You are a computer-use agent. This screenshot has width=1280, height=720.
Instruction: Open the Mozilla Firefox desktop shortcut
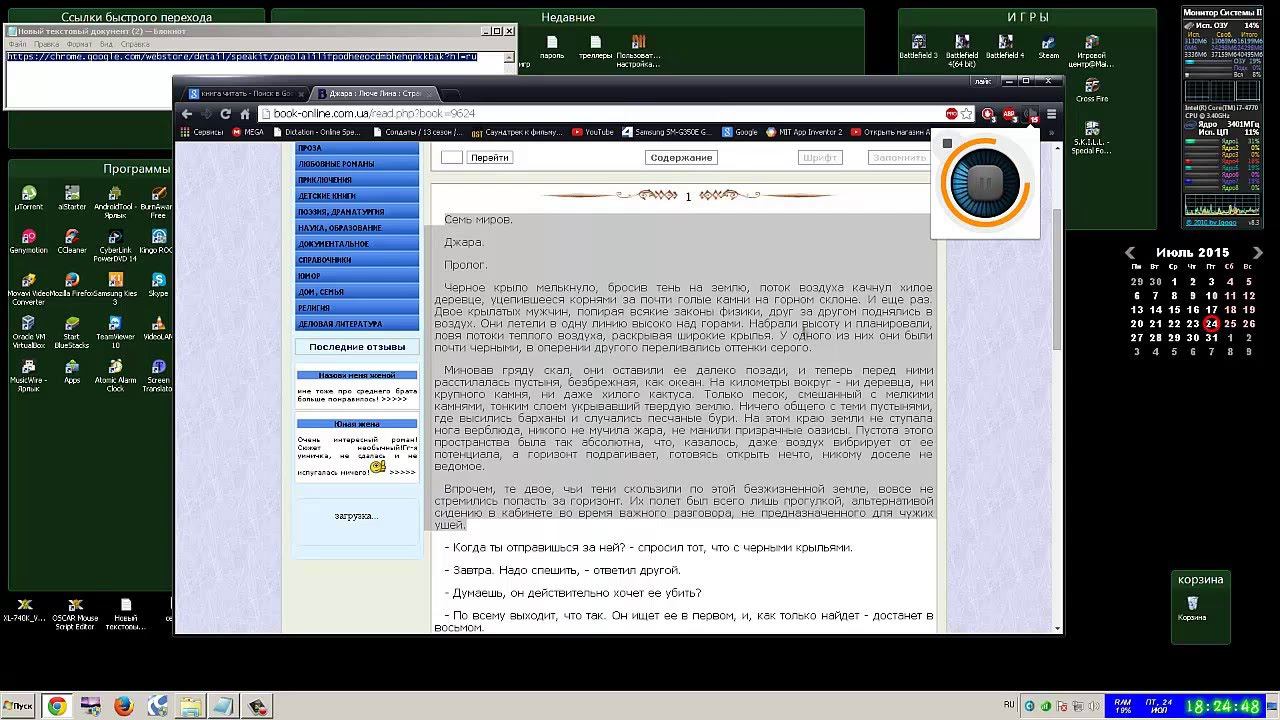[72, 286]
